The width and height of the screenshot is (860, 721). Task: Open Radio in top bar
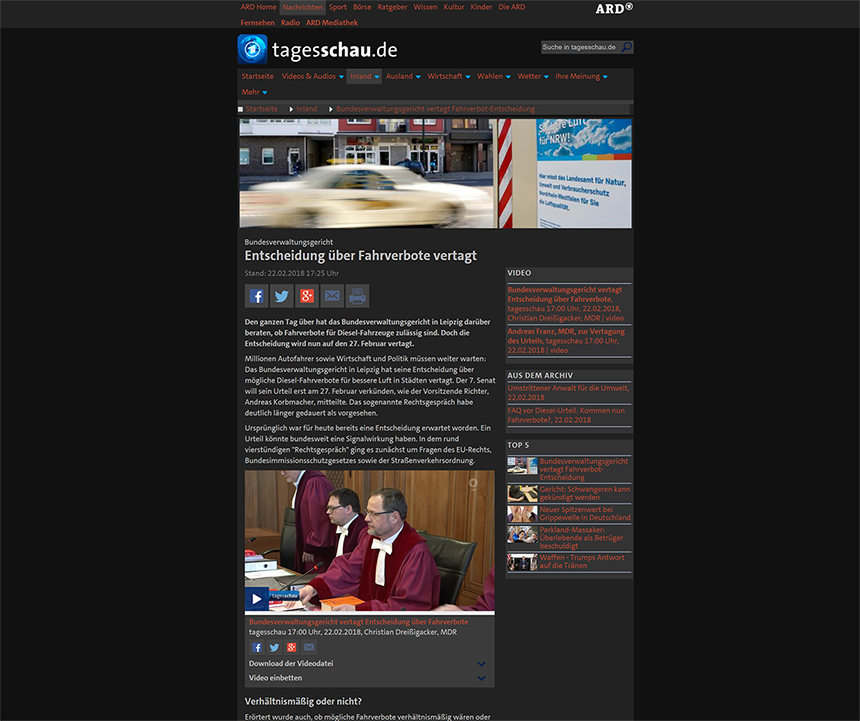(x=290, y=22)
